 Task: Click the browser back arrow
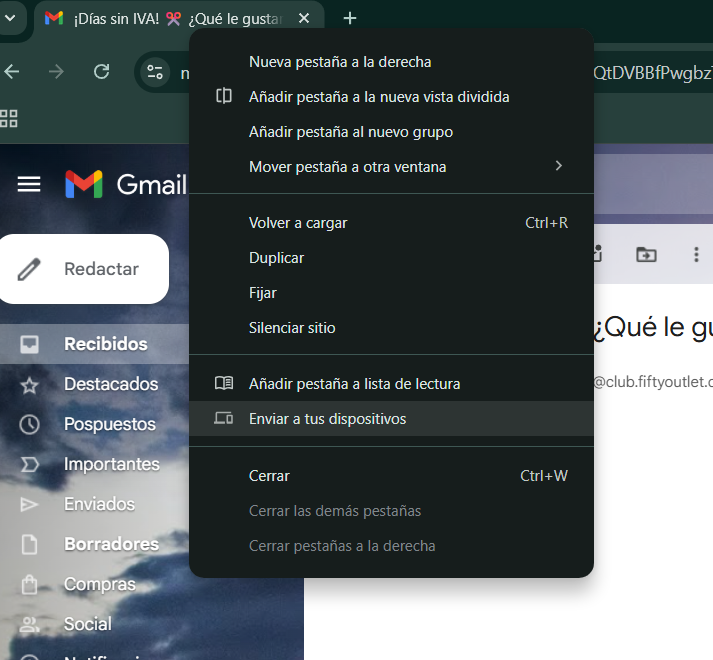[x=12, y=72]
